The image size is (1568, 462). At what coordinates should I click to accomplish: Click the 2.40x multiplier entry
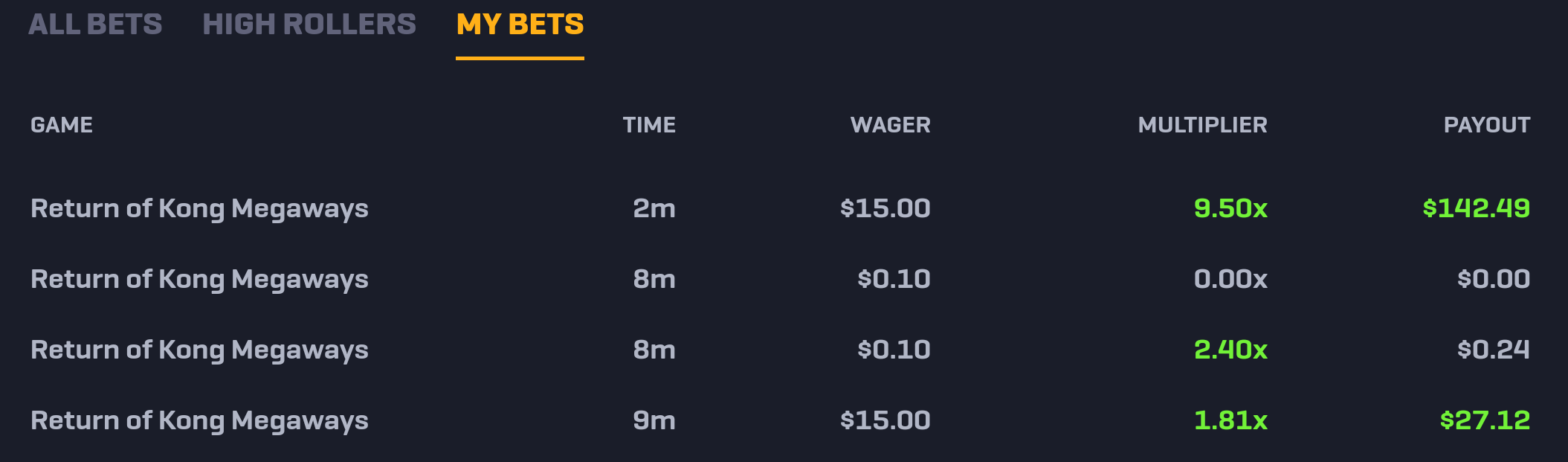[x=1230, y=350]
